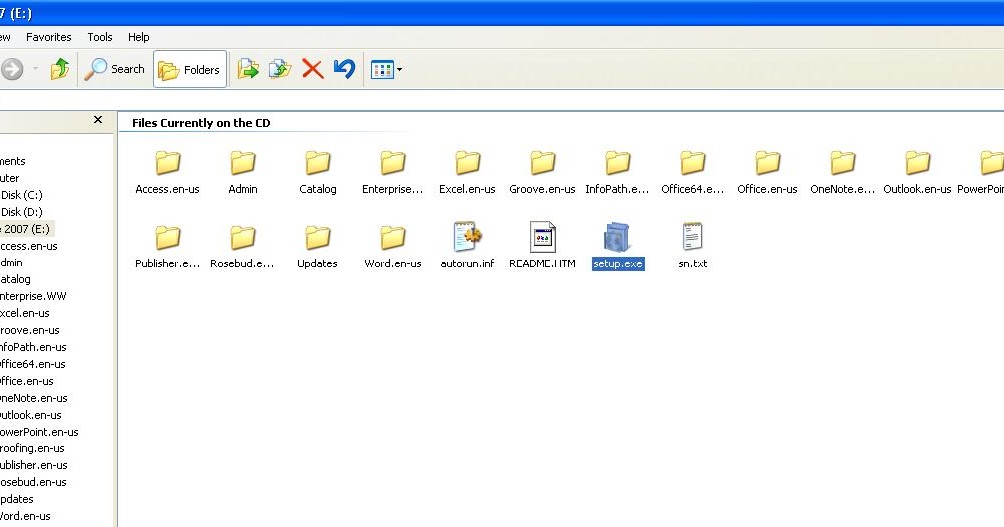Viewport: 1004px width, 527px height.
Task: Select the Office.en-us folder icon
Action: point(767,163)
